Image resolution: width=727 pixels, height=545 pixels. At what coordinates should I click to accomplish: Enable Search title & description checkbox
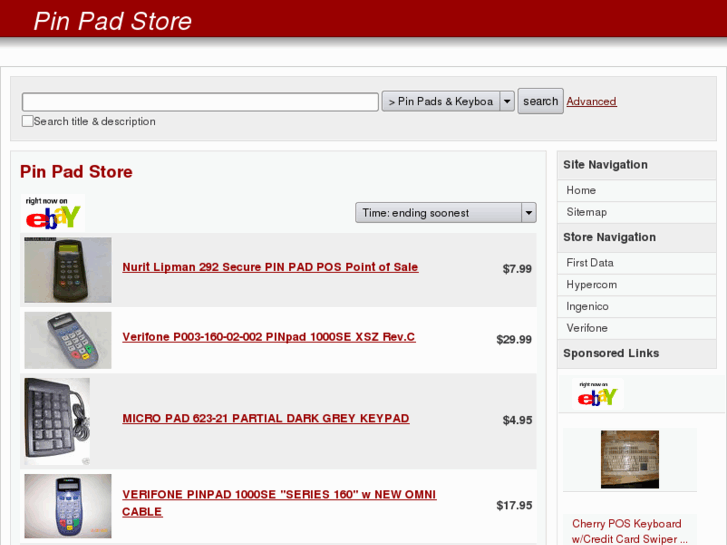27,121
